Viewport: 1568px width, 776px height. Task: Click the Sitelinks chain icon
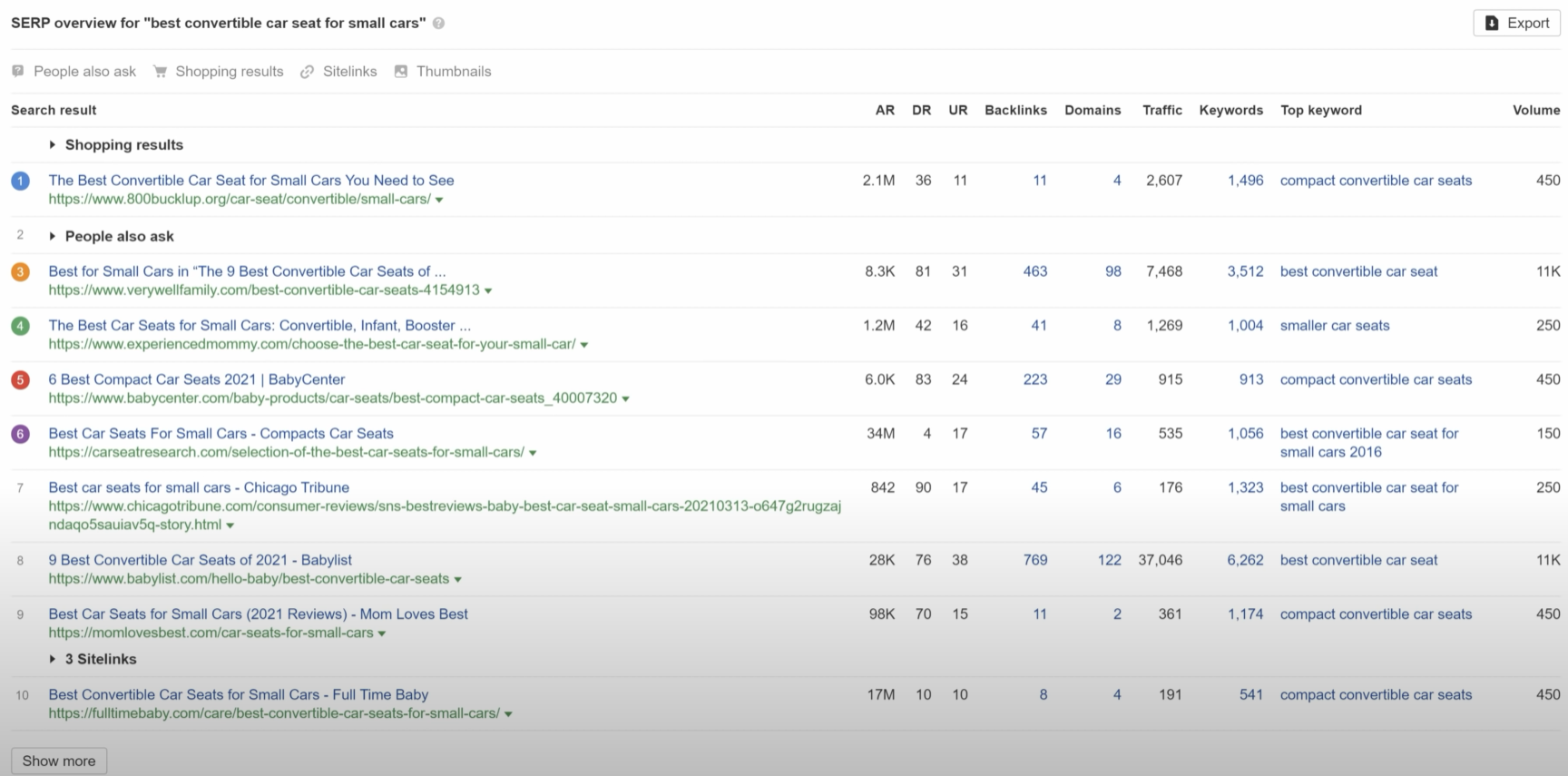[308, 71]
